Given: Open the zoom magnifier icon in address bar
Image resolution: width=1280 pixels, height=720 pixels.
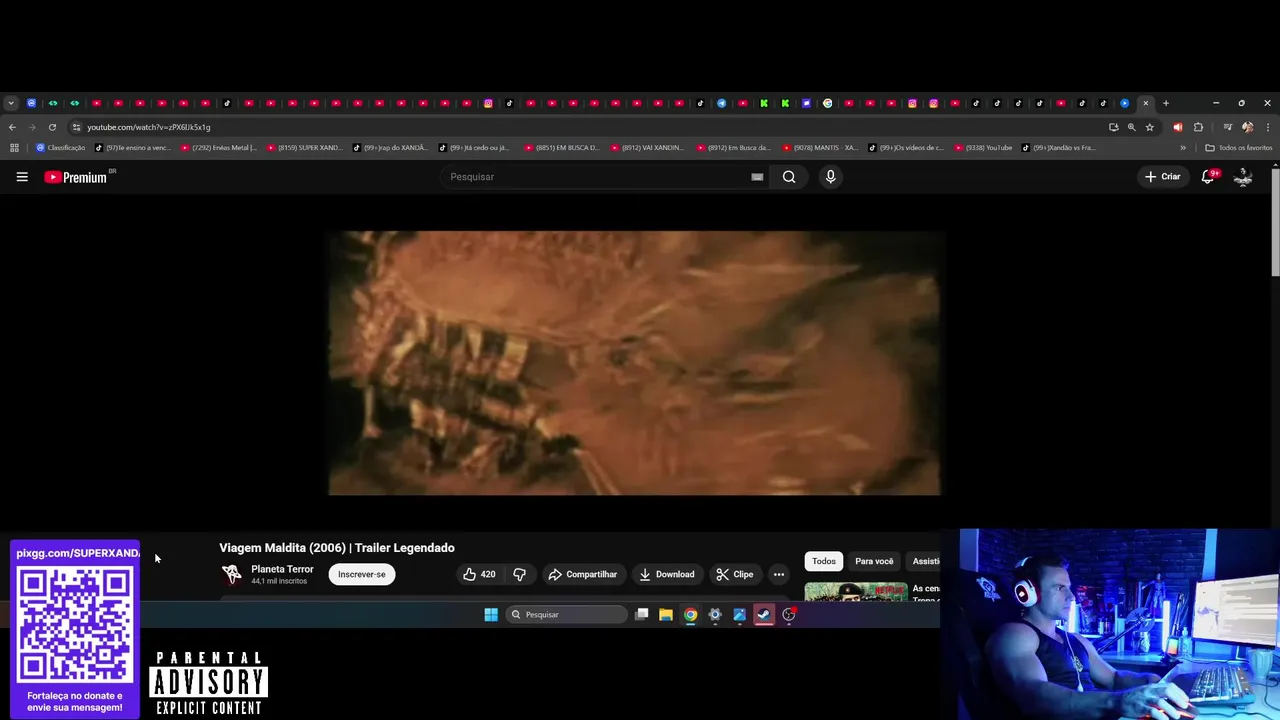Looking at the screenshot, I should (1131, 127).
